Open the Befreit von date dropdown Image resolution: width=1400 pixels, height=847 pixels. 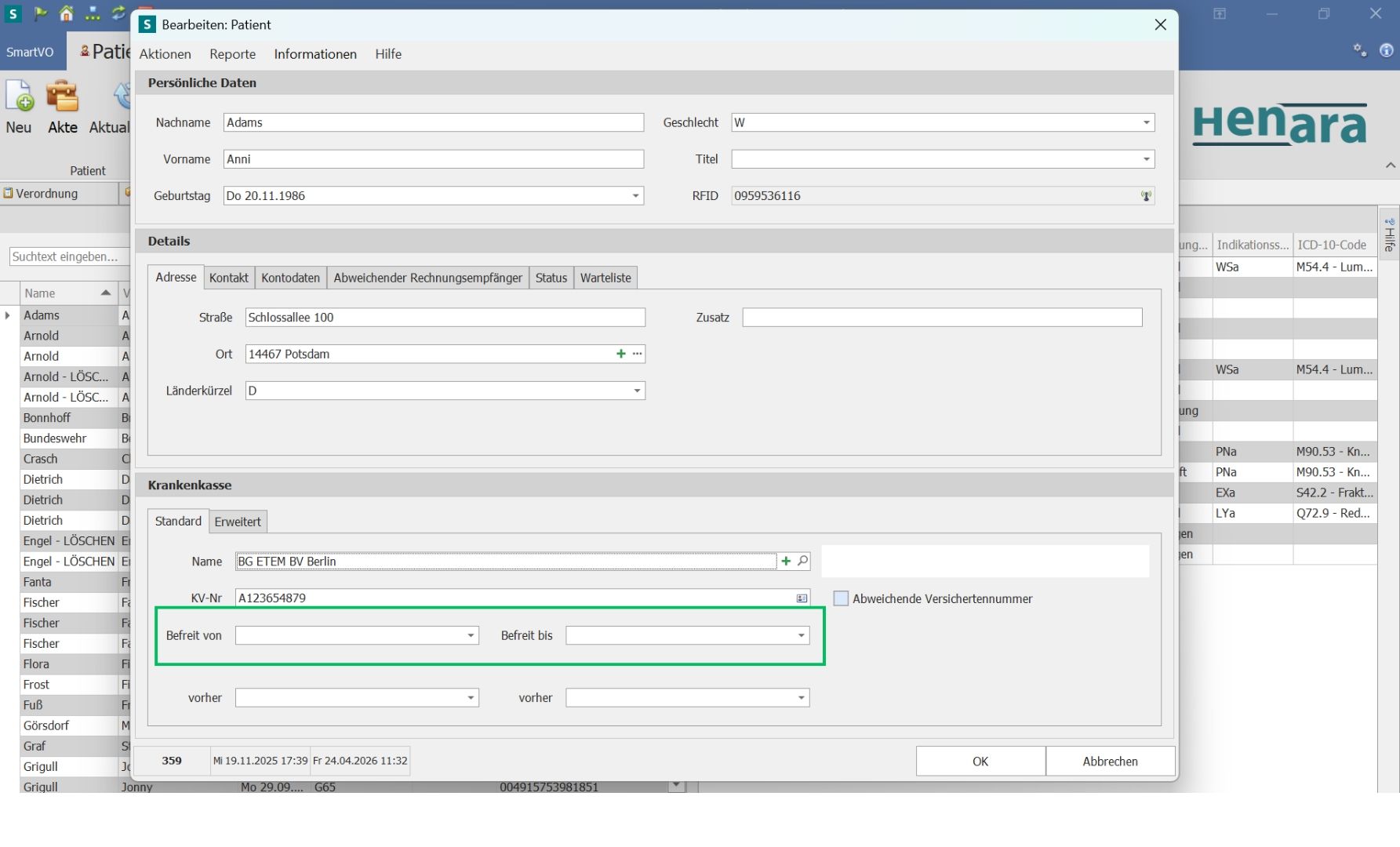point(471,635)
